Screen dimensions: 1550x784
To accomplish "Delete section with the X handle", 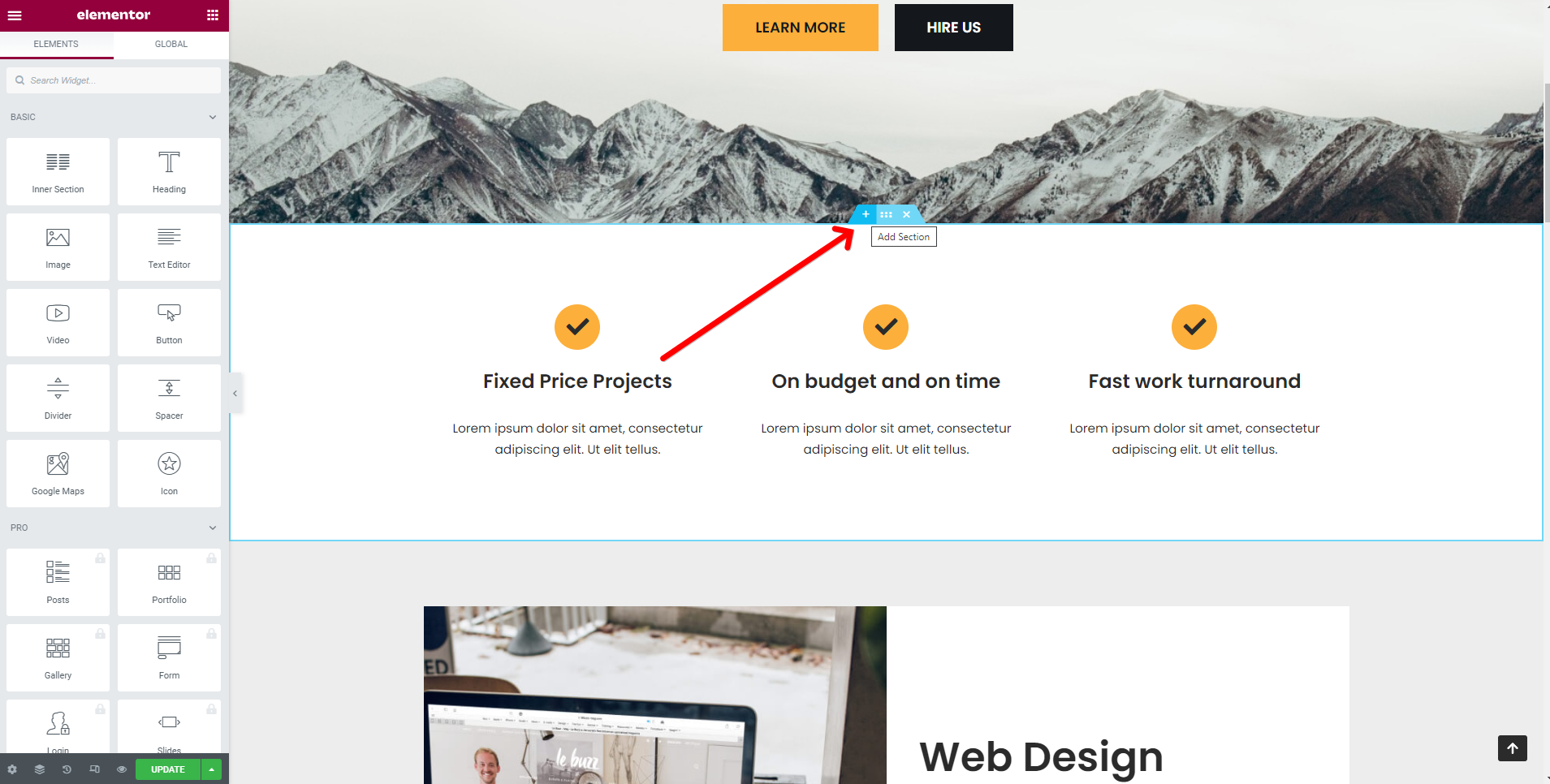I will 906,214.
